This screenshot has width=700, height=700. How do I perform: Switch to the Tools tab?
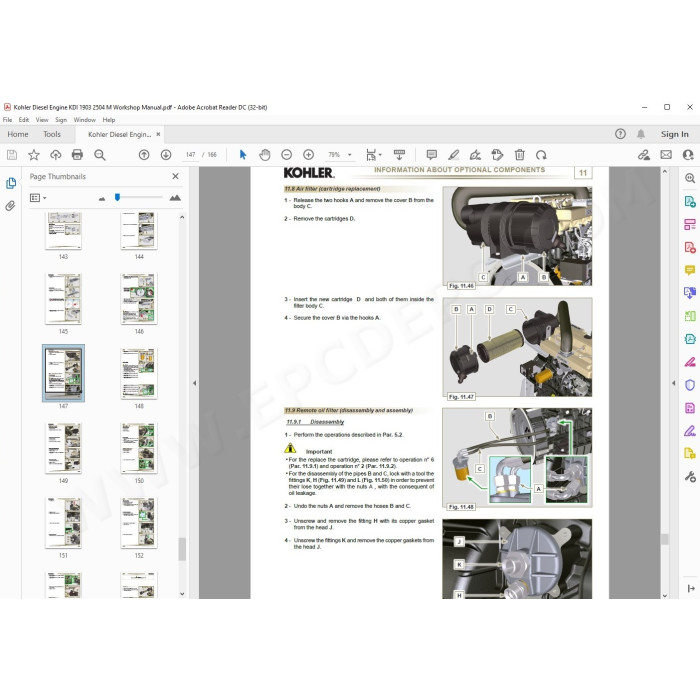click(x=52, y=134)
